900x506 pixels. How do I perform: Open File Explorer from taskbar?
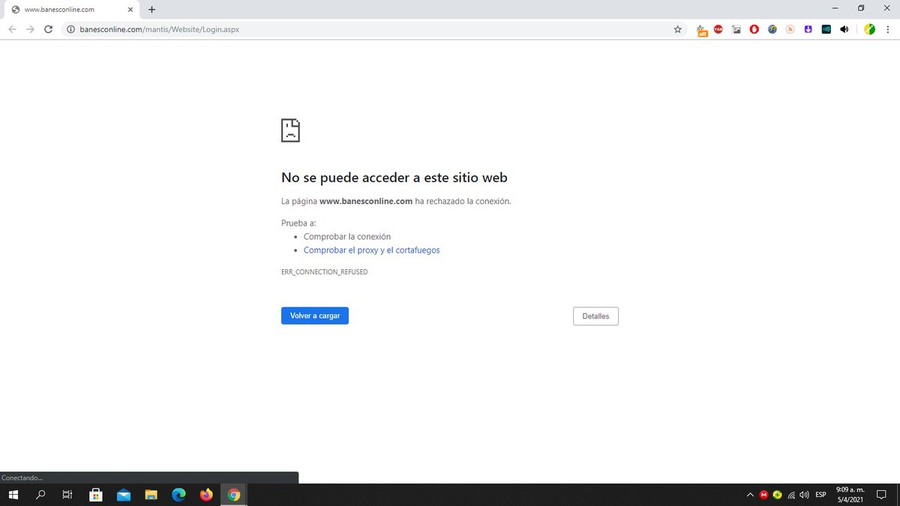151,495
